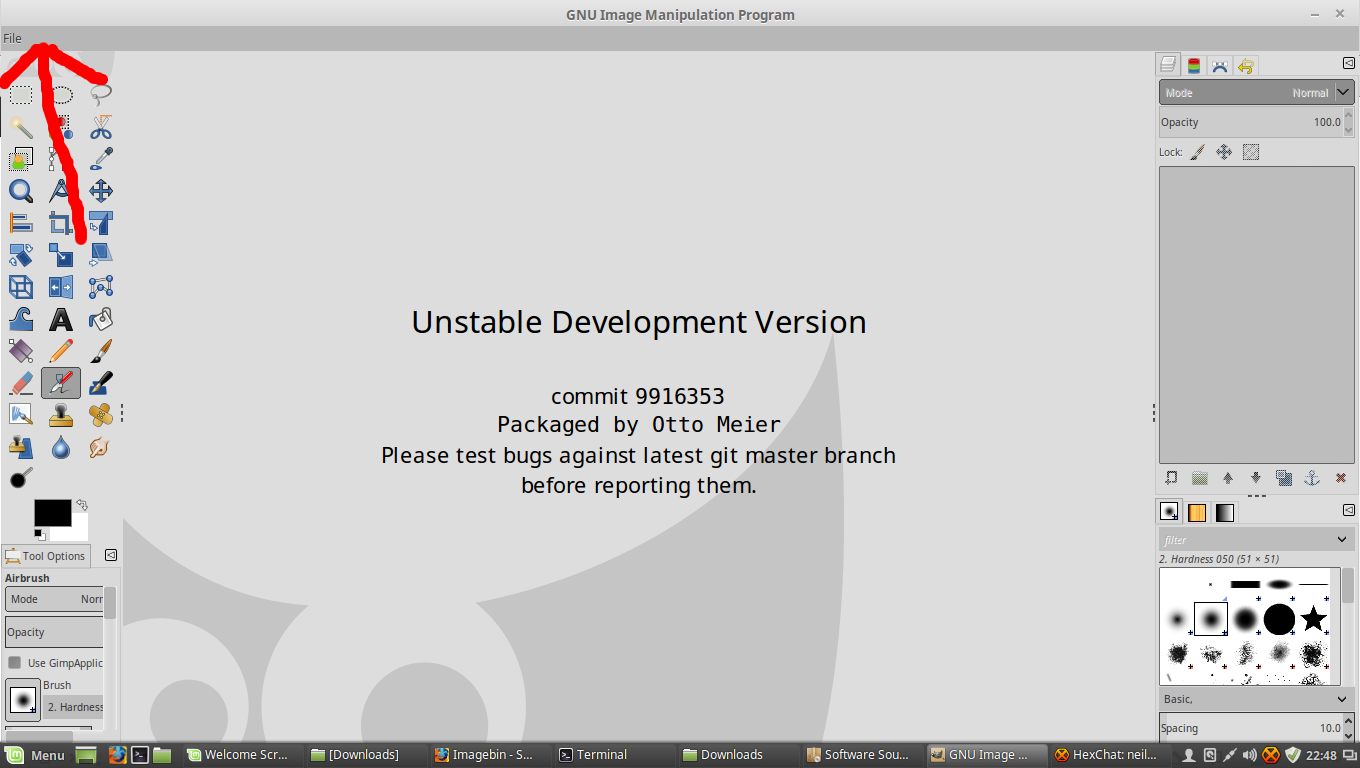Viewport: 1360px width, 768px height.
Task: Select the Blur/Sharpen droplet tool
Action: click(x=61, y=447)
